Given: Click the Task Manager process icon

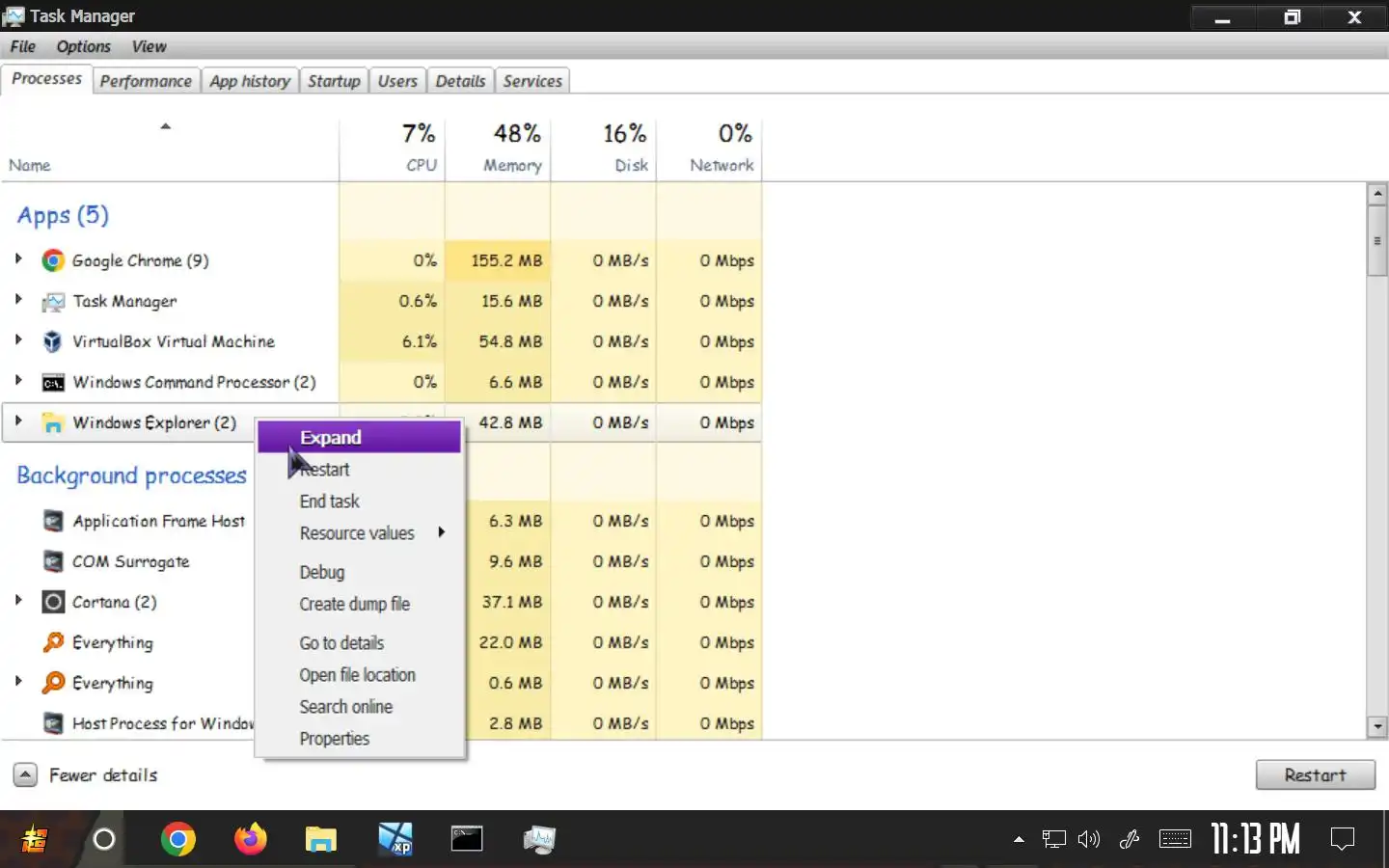Looking at the screenshot, I should [x=53, y=302].
